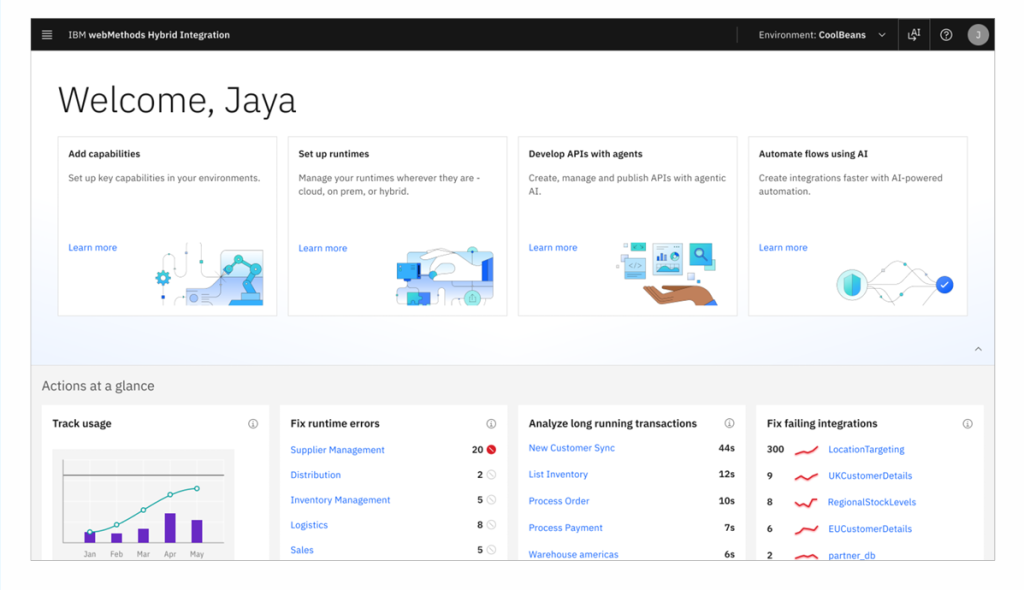Viewport: 1024px width, 590px height.
Task: Show info for Track usage card
Action: (253, 424)
